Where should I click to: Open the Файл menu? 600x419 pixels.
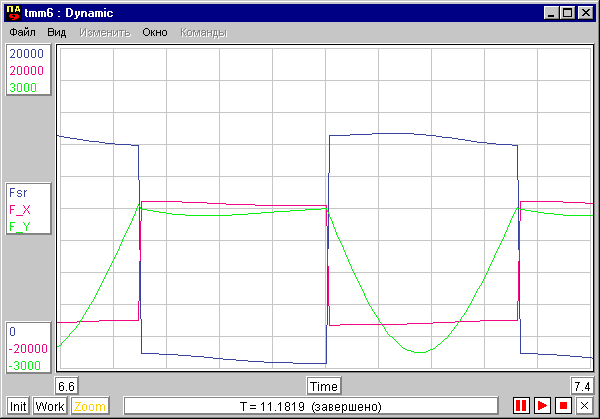click(x=22, y=32)
